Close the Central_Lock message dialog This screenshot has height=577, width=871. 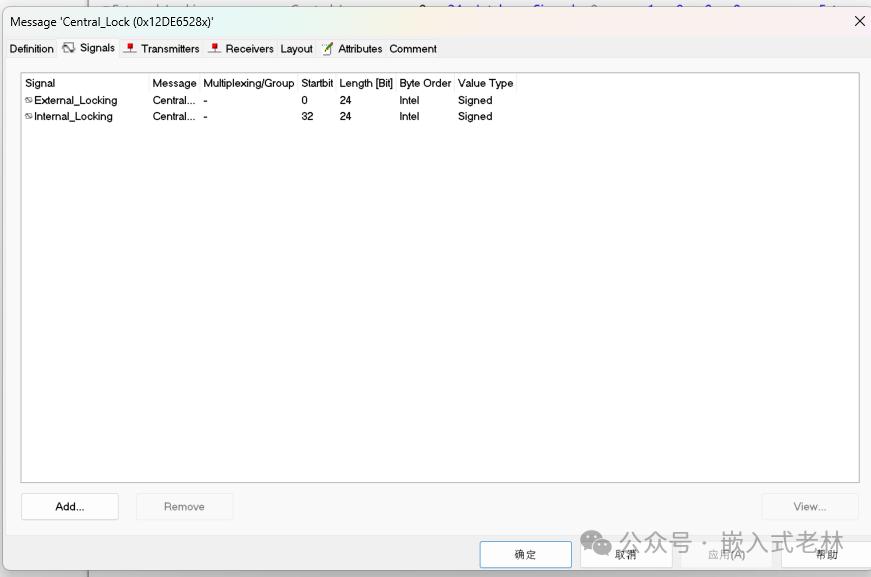859,21
